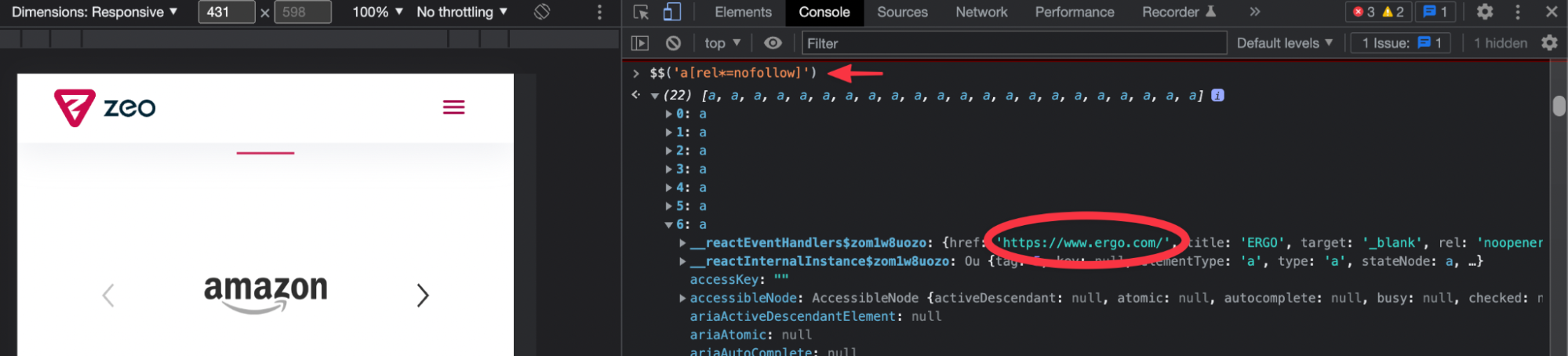Open console settings gear beside hidden count

coord(1549,43)
